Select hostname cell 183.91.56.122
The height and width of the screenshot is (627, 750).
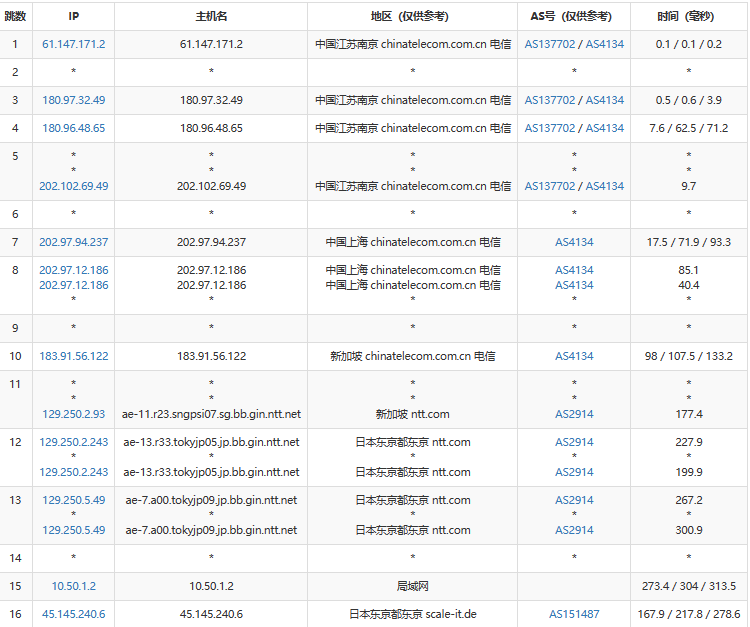[211, 356]
